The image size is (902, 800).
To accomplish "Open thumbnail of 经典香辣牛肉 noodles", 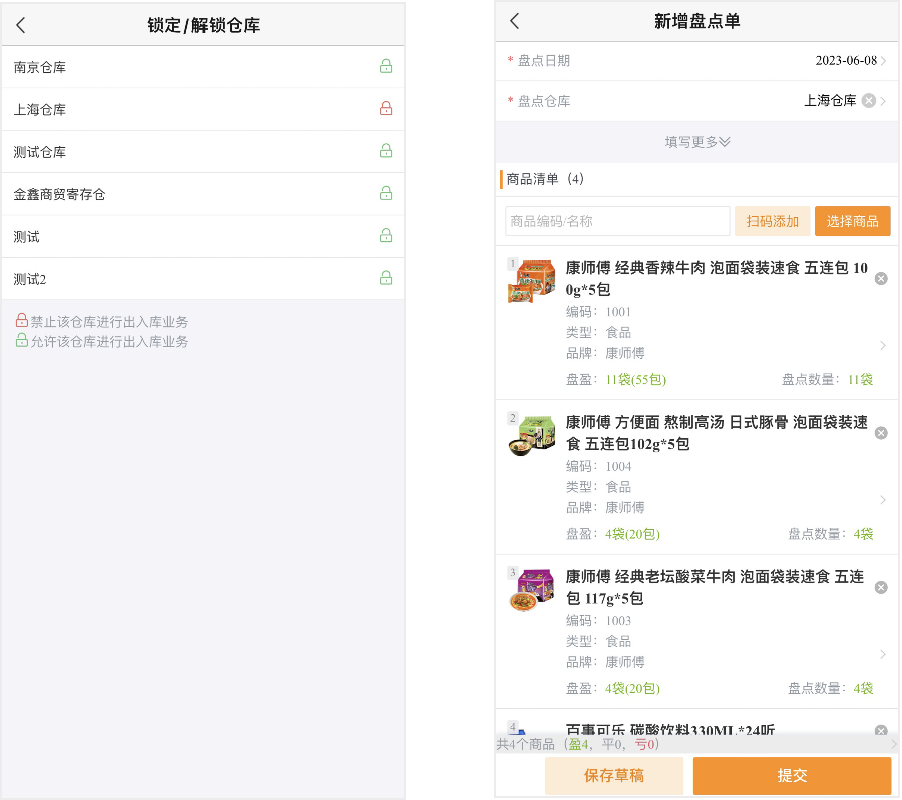I will tap(532, 281).
